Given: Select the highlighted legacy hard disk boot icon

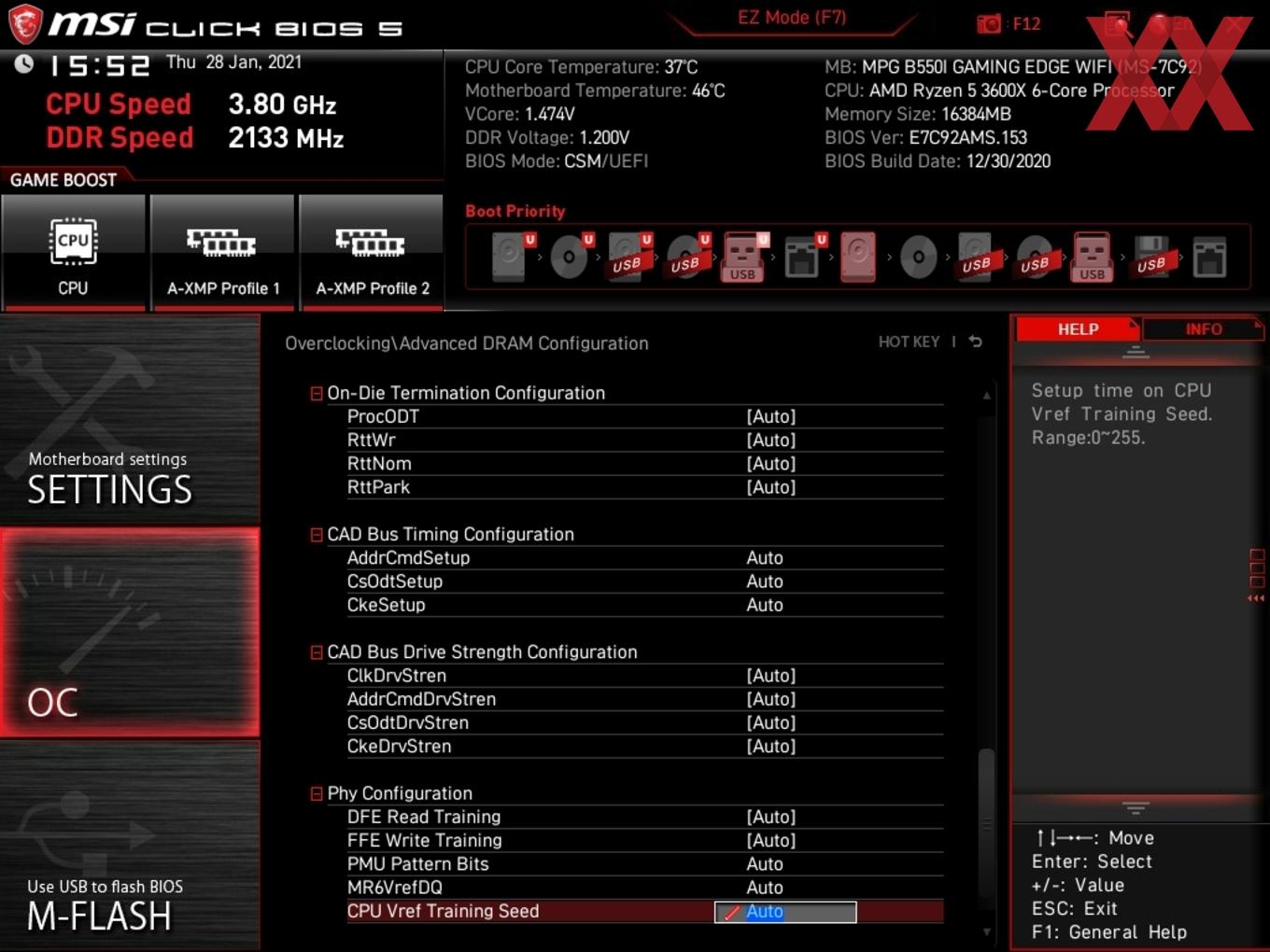Looking at the screenshot, I should 858,257.
